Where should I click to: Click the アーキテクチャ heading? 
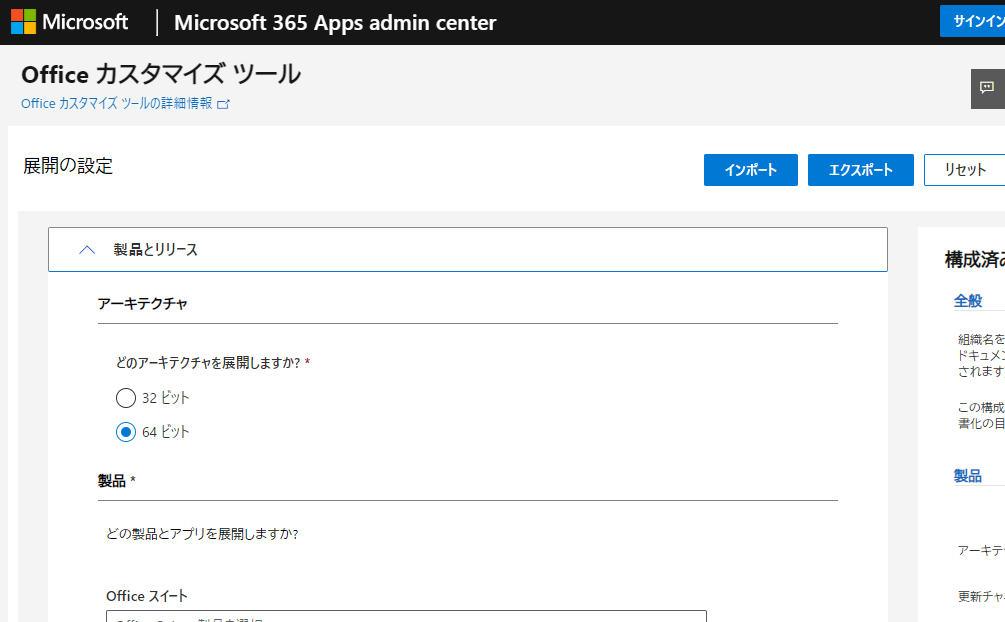click(142, 303)
